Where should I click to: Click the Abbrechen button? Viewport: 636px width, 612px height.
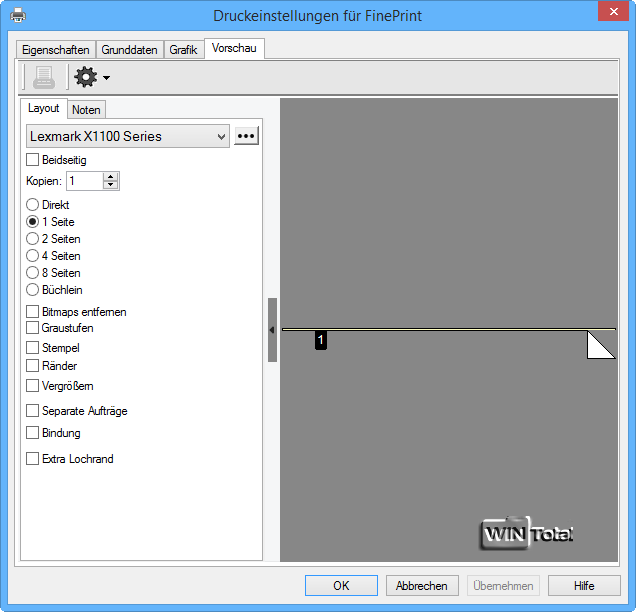(x=422, y=585)
